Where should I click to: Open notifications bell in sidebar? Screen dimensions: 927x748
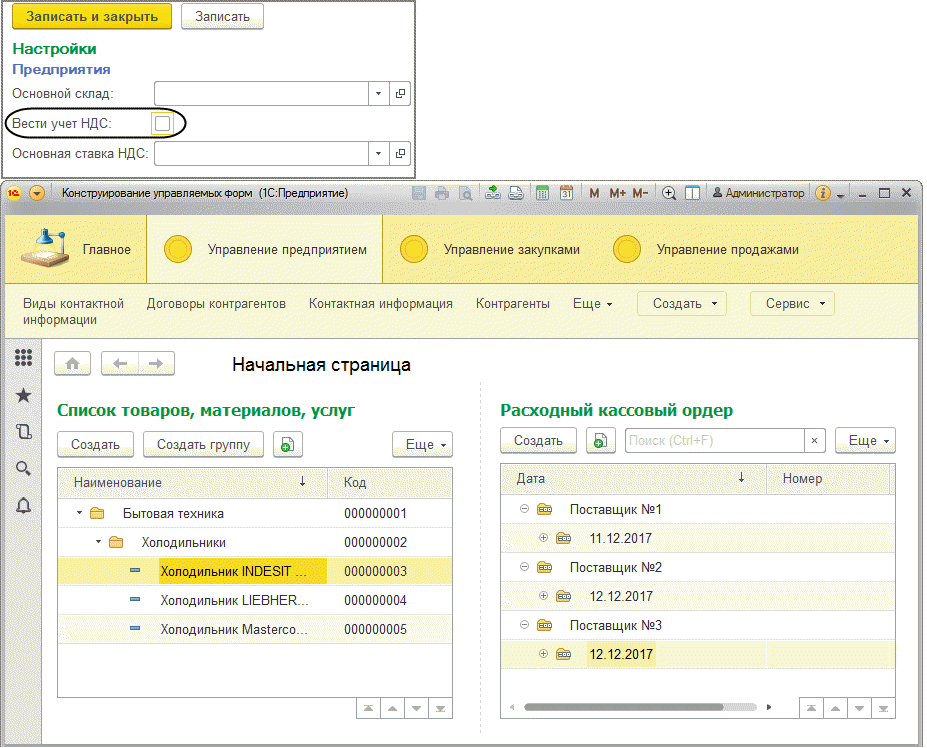pyautogui.click(x=24, y=506)
